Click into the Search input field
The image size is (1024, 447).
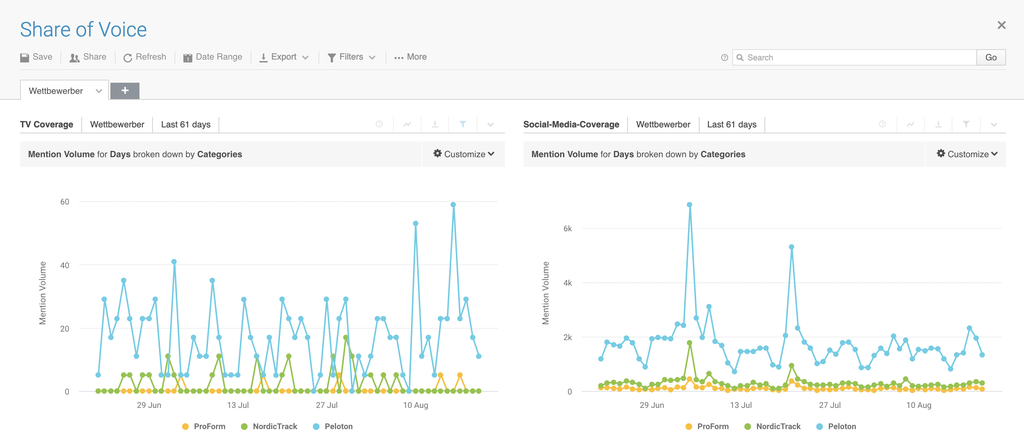tap(855, 58)
